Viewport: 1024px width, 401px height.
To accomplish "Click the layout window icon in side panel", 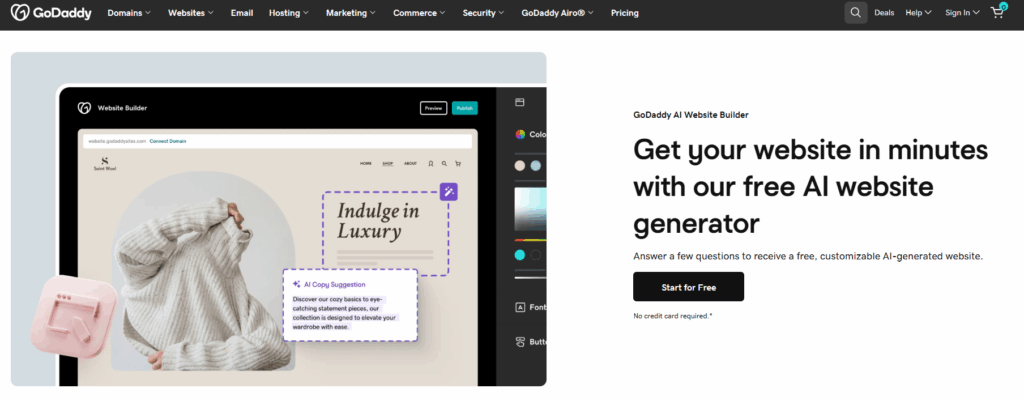I will coord(520,102).
